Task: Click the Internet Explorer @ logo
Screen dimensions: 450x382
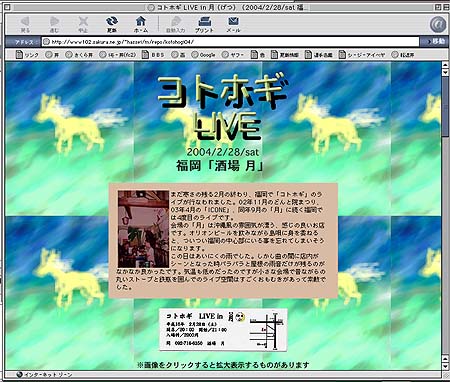Action: 438,24
